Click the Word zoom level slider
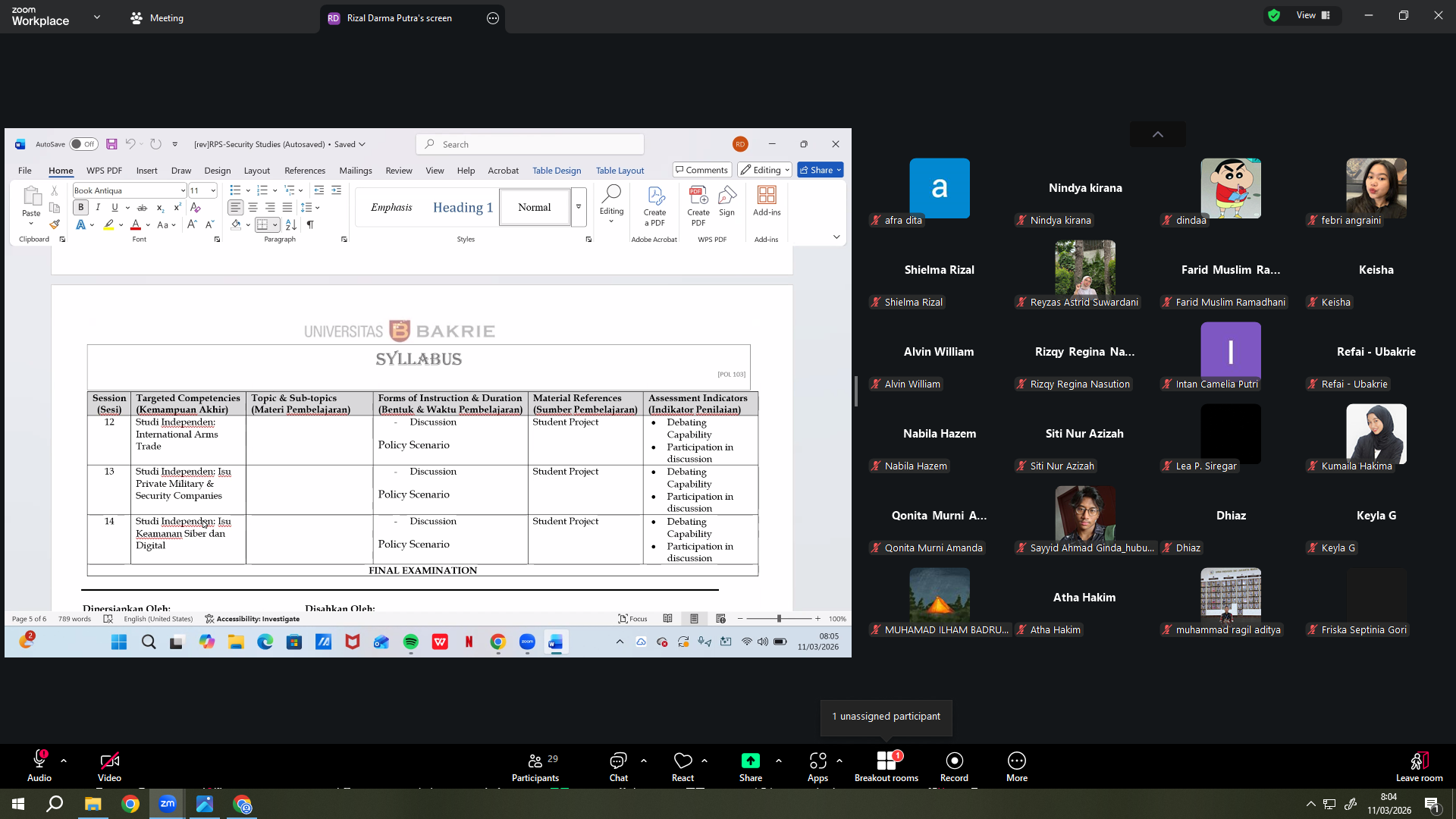This screenshot has width=1456, height=819. (x=779, y=619)
